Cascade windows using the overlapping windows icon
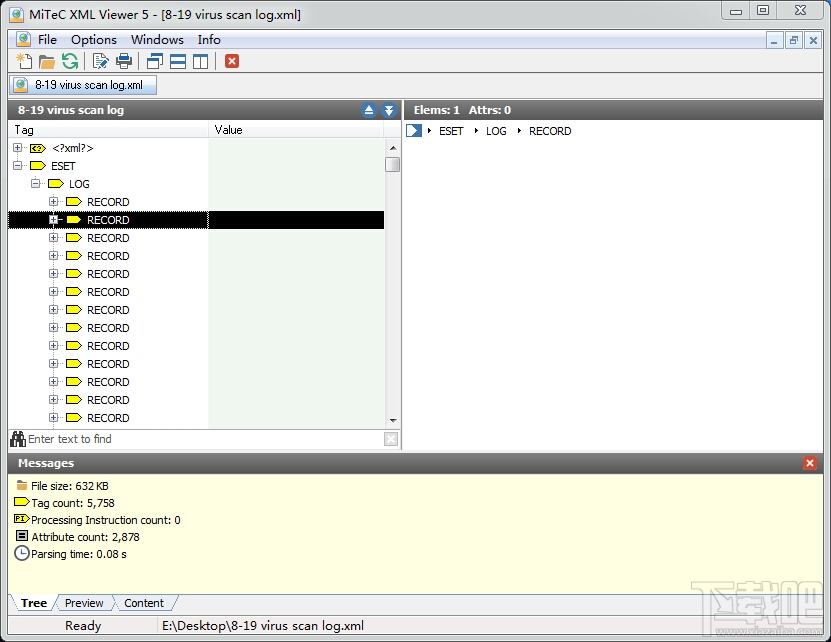The image size is (831, 642). coord(154,61)
